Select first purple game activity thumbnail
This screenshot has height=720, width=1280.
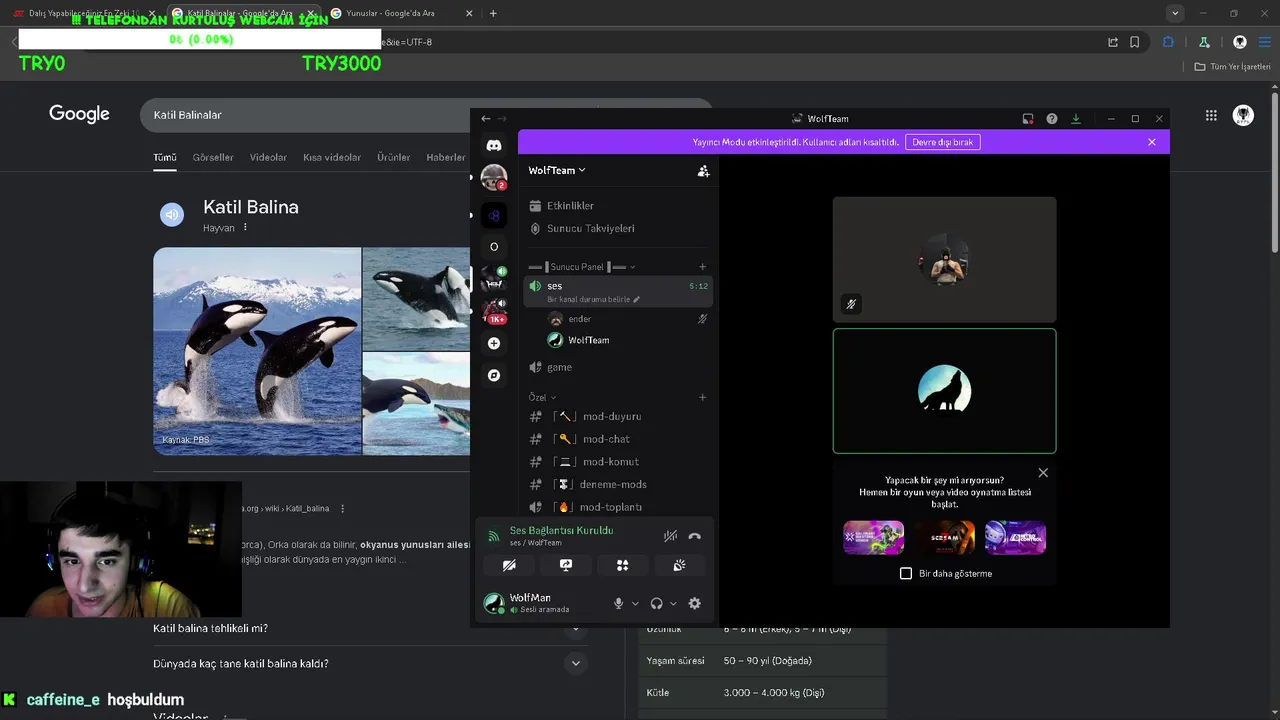(x=873, y=537)
